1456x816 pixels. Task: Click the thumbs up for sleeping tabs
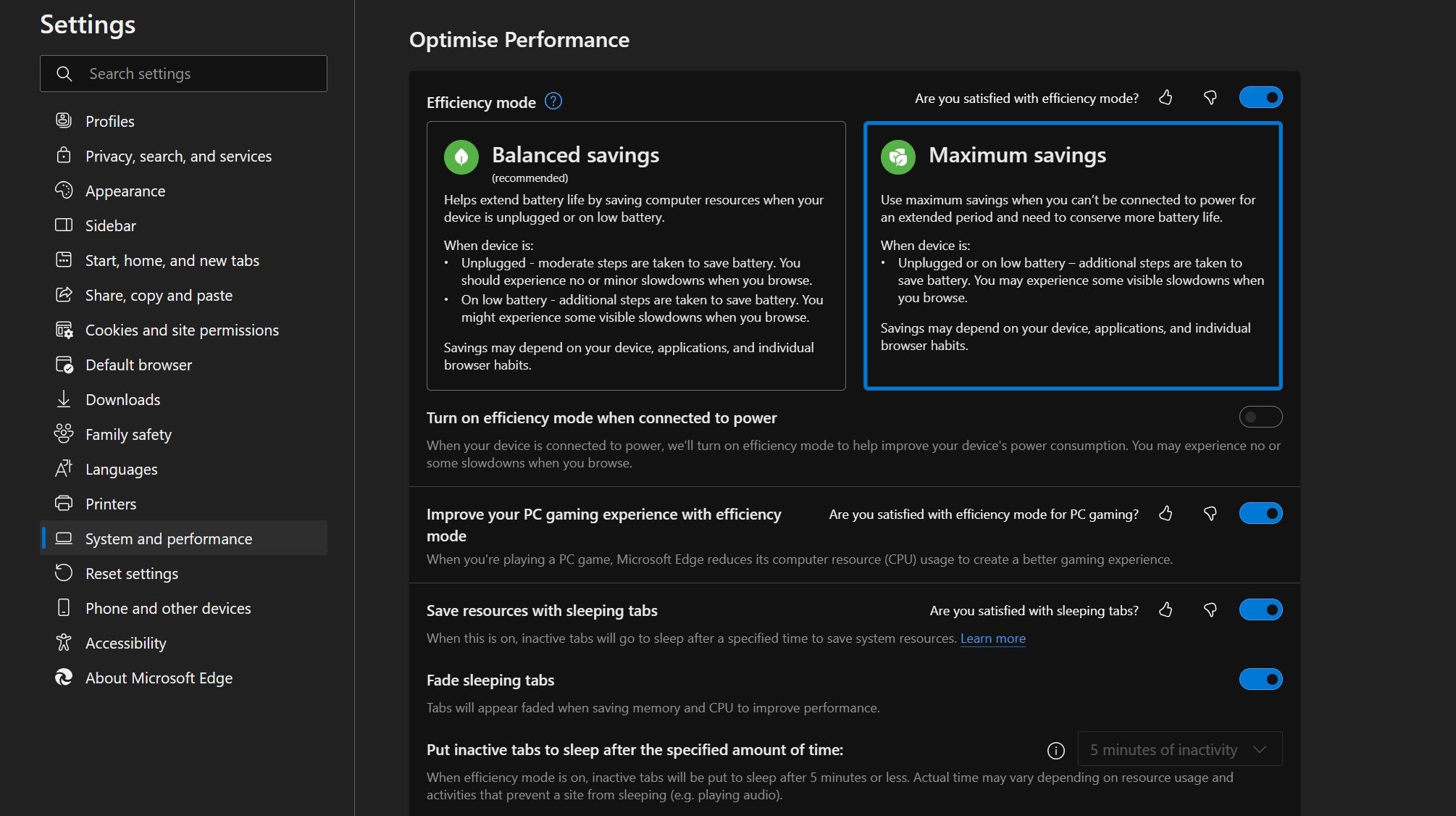pos(1165,610)
